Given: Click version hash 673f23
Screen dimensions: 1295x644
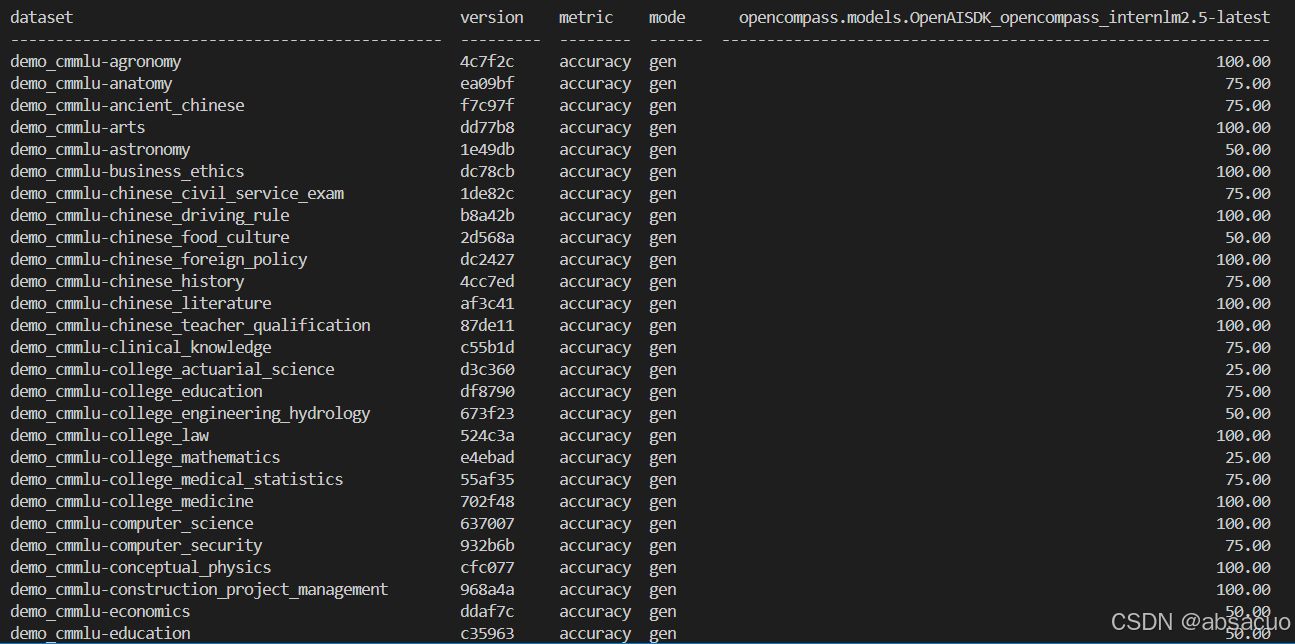Looking at the screenshot, I should pos(487,413).
